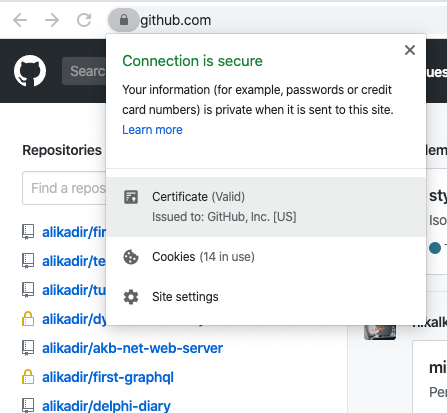Click repo icon beside alikadir/te repository
This screenshot has height=413, width=447.
(28, 261)
